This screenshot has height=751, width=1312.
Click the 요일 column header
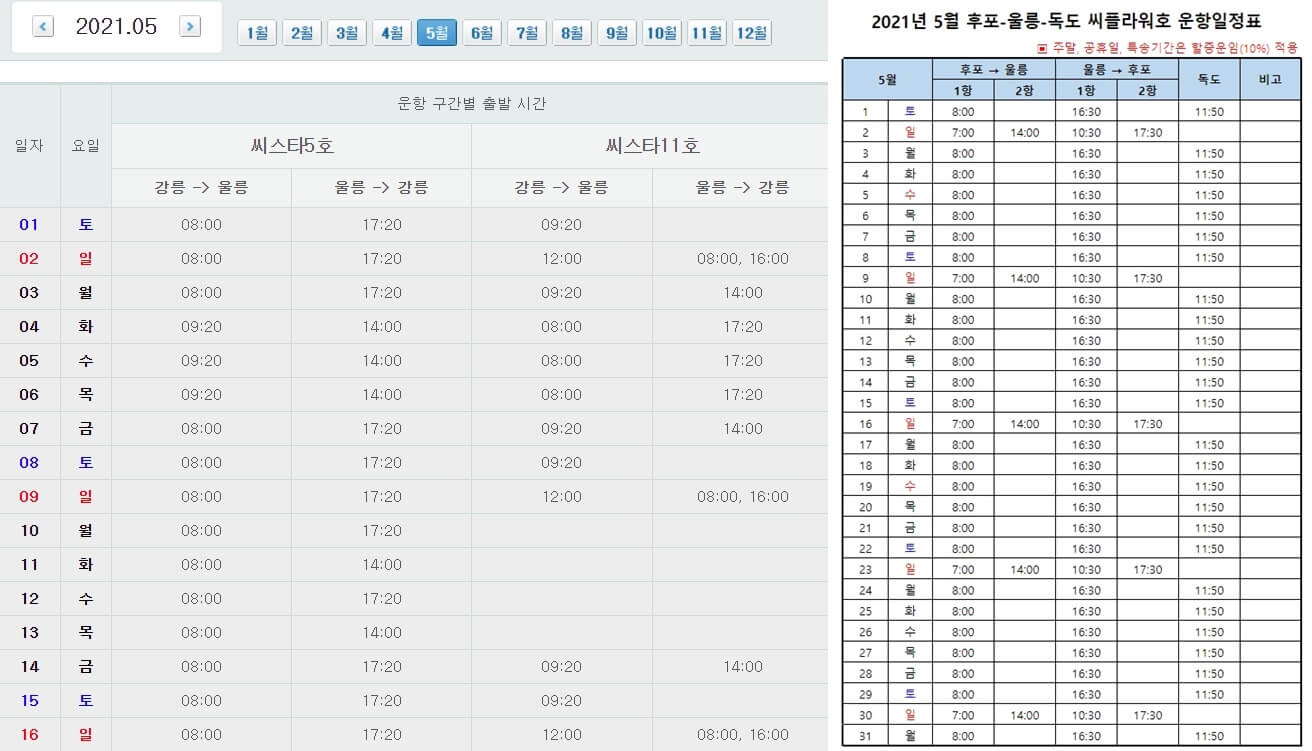pyautogui.click(x=86, y=146)
